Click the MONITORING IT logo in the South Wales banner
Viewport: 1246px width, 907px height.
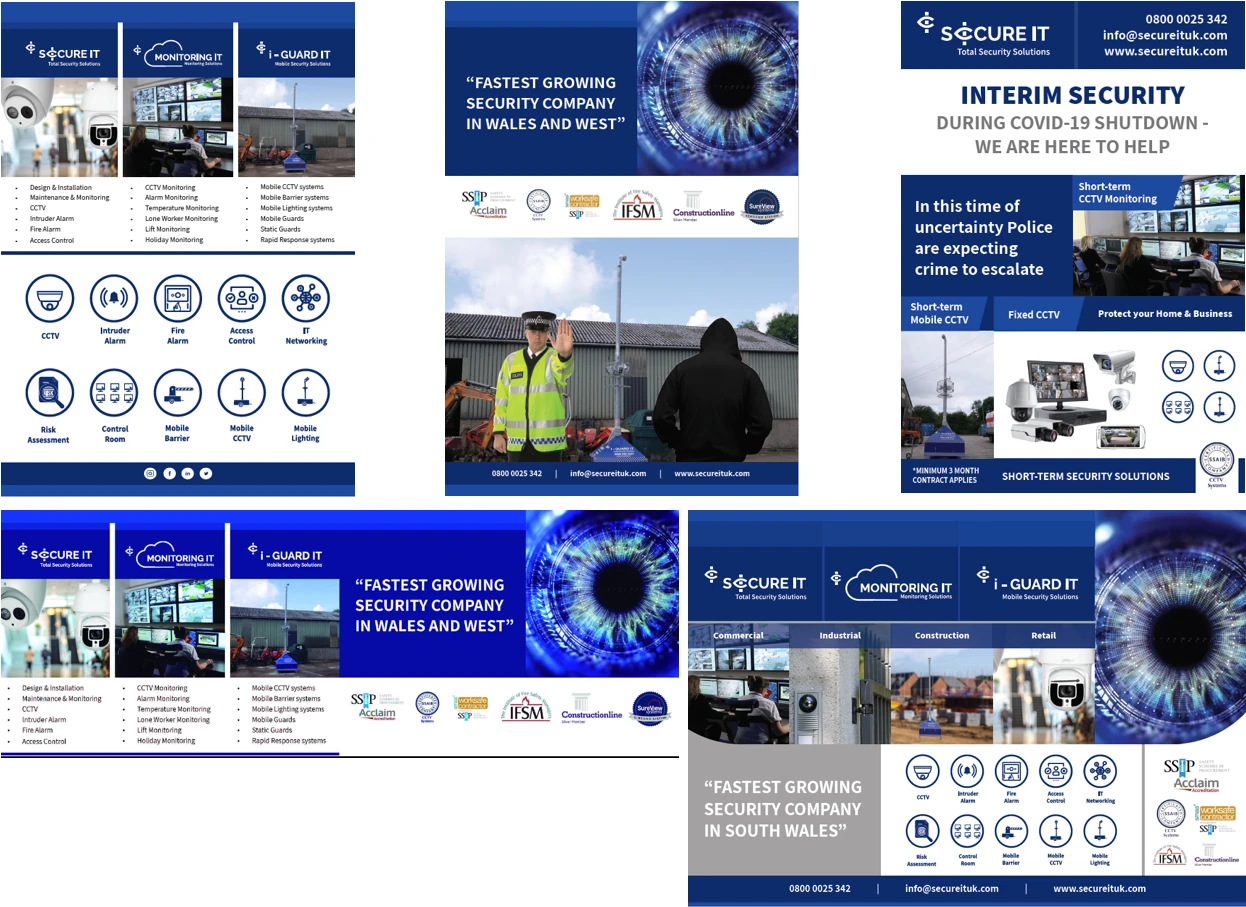coord(891,583)
